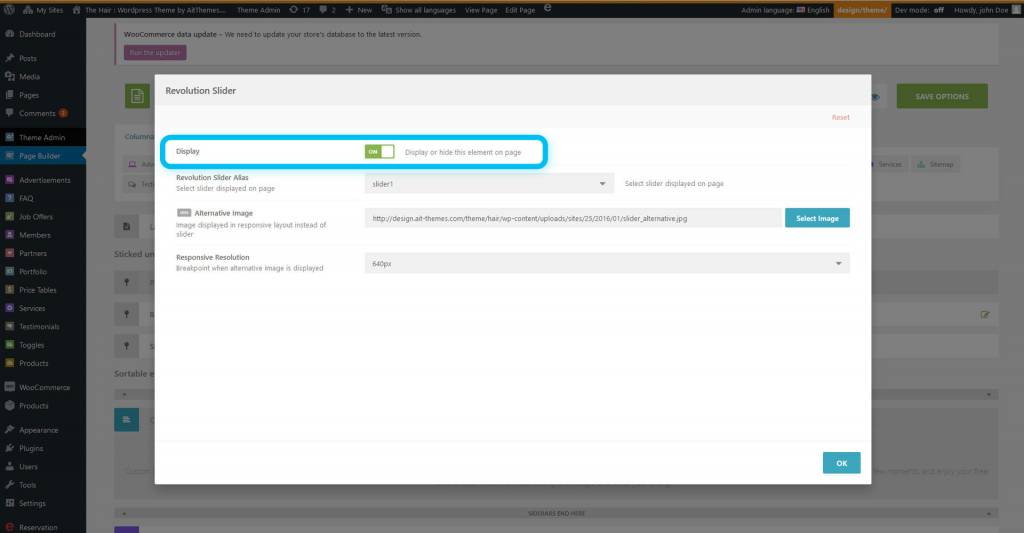This screenshot has width=1024, height=533.
Task: Click the updates icon showing 17
Action: tap(300, 10)
